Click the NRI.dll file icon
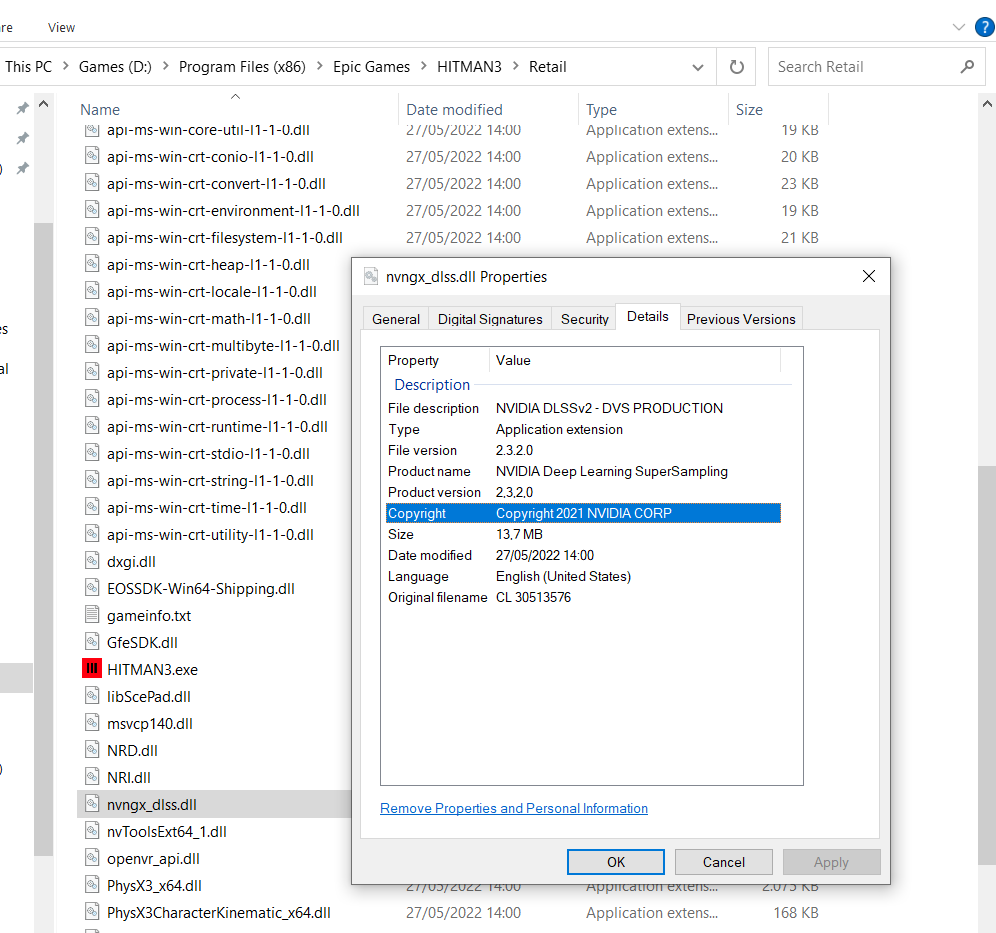Image resolution: width=996 pixels, height=933 pixels. click(92, 777)
